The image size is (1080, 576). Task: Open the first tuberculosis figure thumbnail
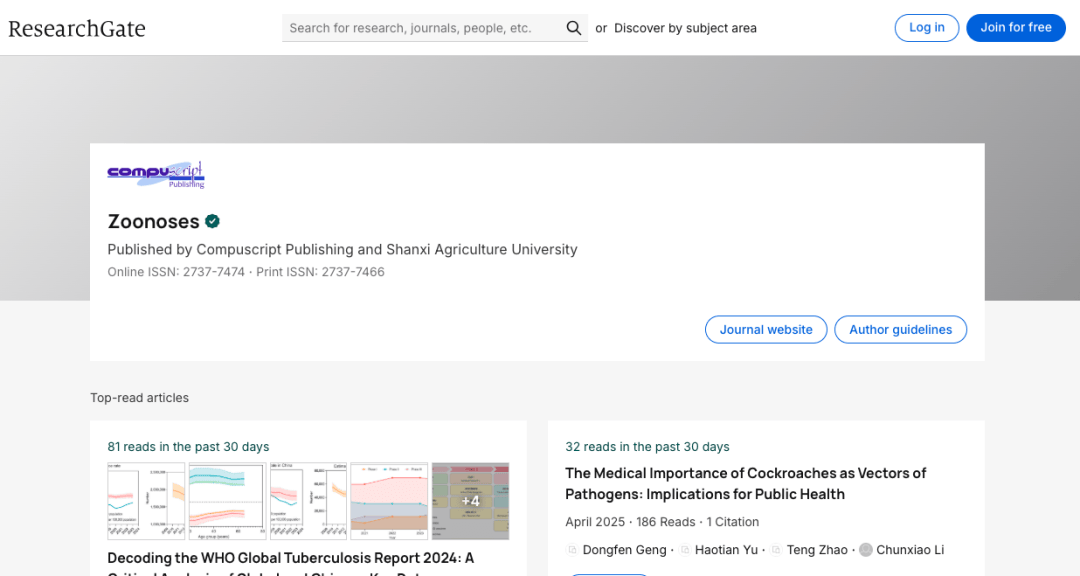click(146, 501)
